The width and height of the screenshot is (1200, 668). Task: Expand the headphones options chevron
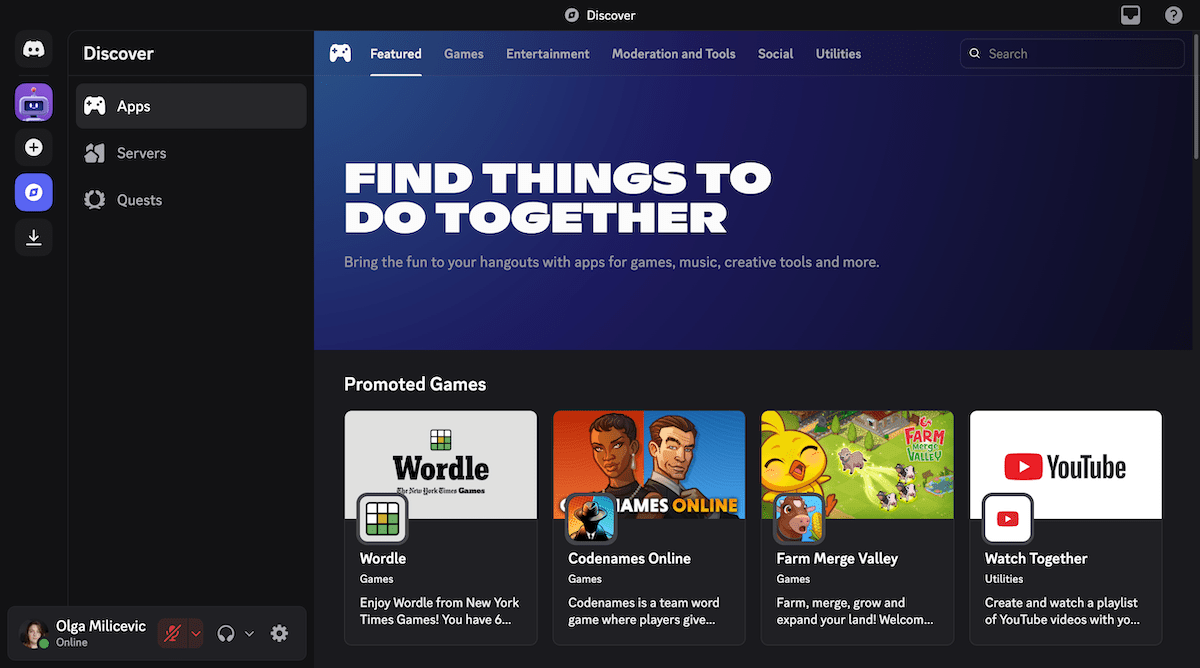pos(248,633)
